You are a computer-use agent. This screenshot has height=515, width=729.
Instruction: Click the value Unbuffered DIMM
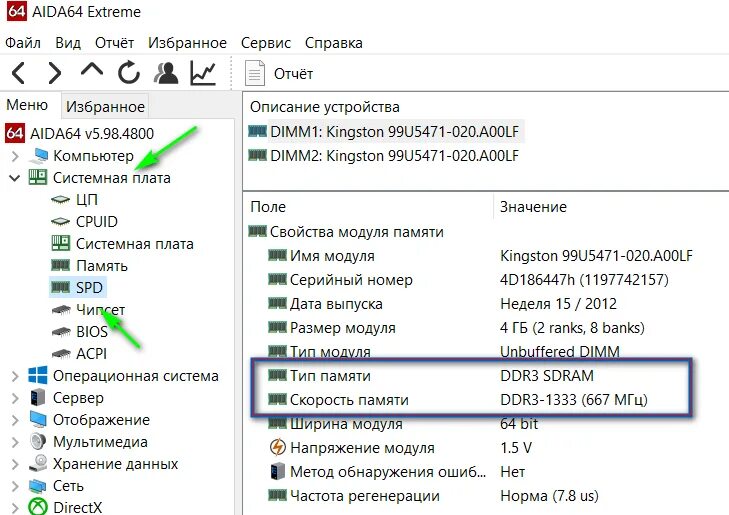point(560,351)
